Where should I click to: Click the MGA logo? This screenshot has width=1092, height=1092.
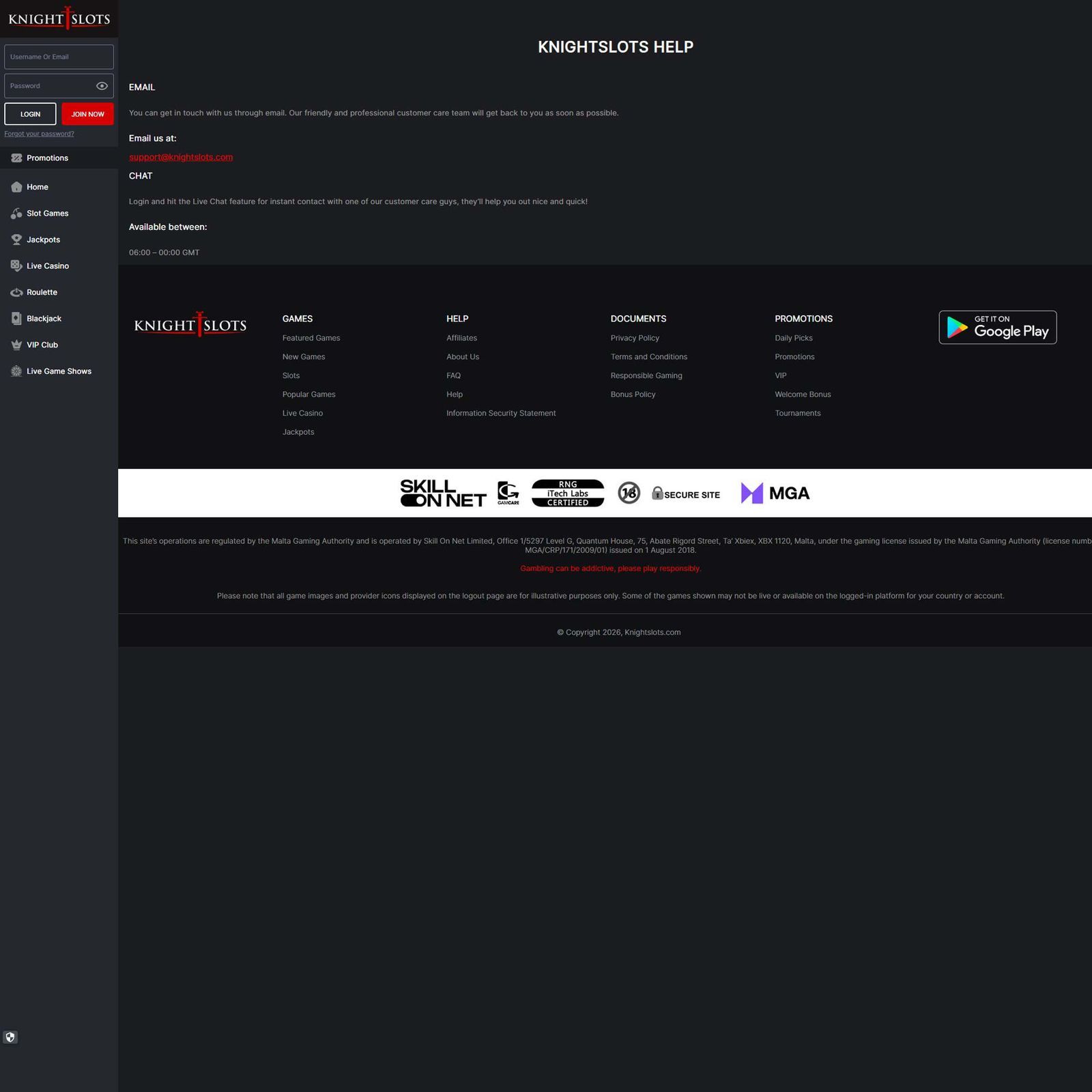[775, 493]
